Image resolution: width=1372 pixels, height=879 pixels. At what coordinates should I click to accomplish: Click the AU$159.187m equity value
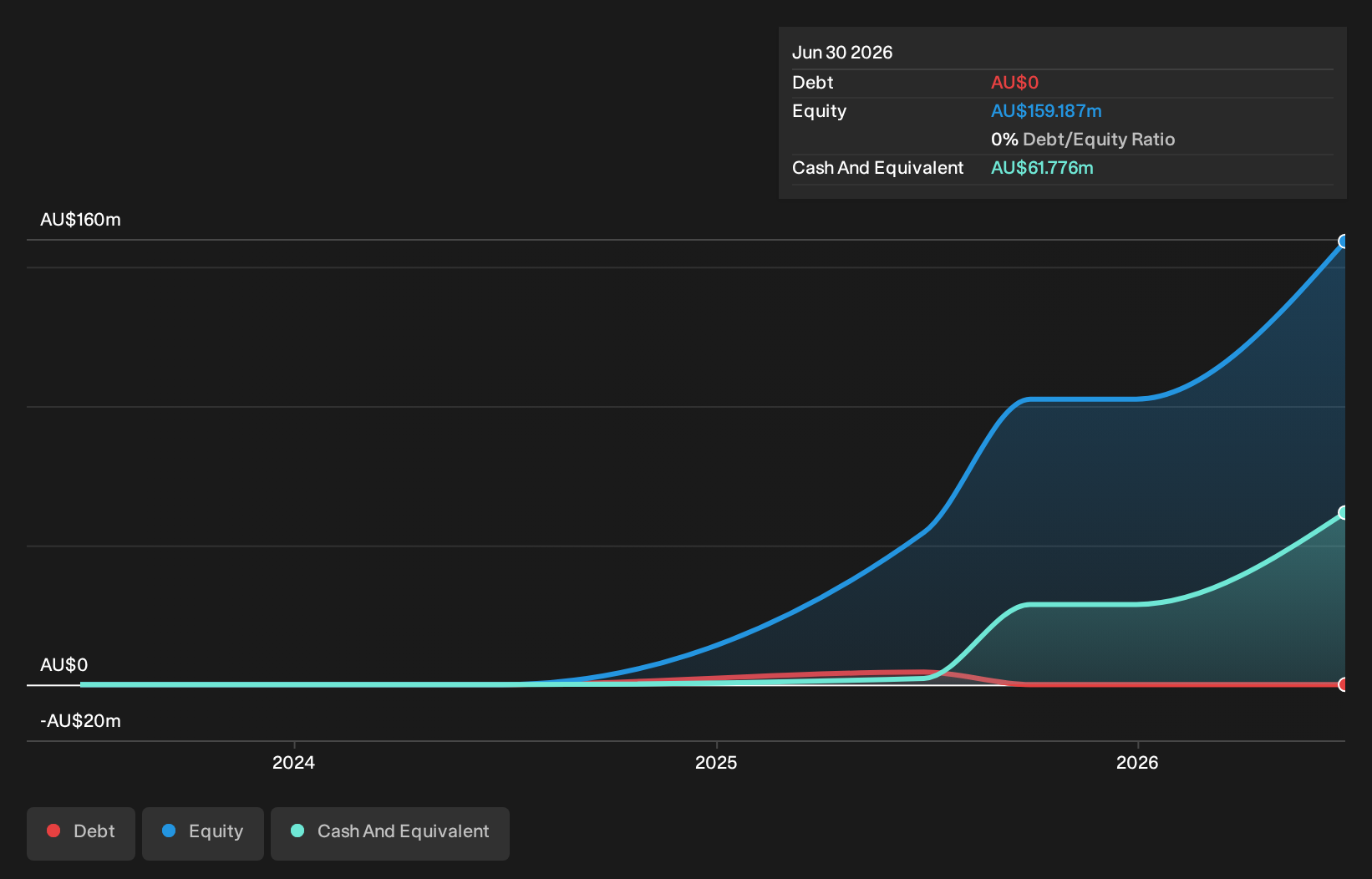[x=1046, y=111]
